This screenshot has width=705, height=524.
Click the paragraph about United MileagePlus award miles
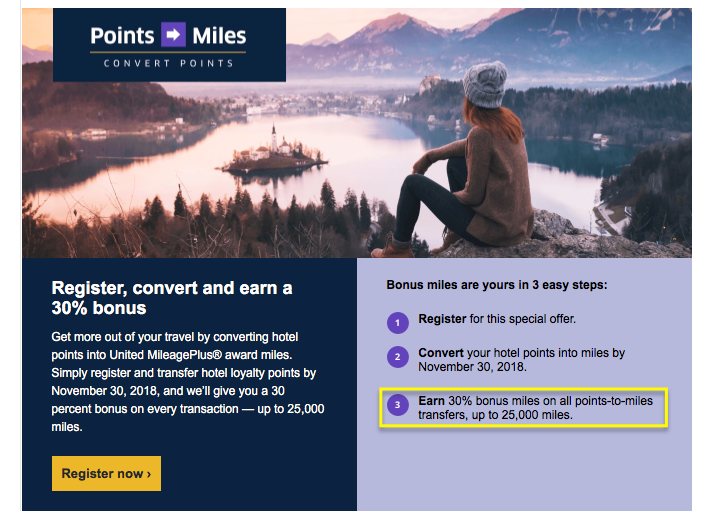coord(187,382)
